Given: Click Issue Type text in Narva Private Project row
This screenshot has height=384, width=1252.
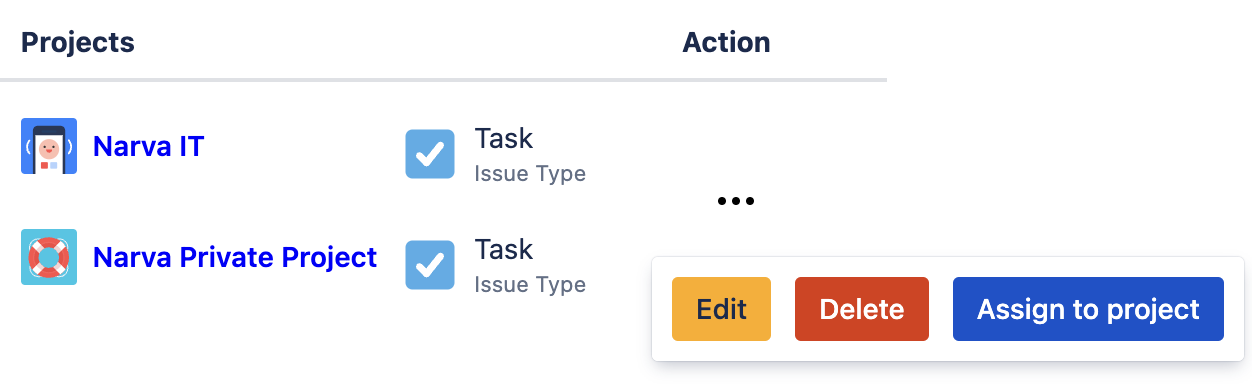Looking at the screenshot, I should 530,284.
